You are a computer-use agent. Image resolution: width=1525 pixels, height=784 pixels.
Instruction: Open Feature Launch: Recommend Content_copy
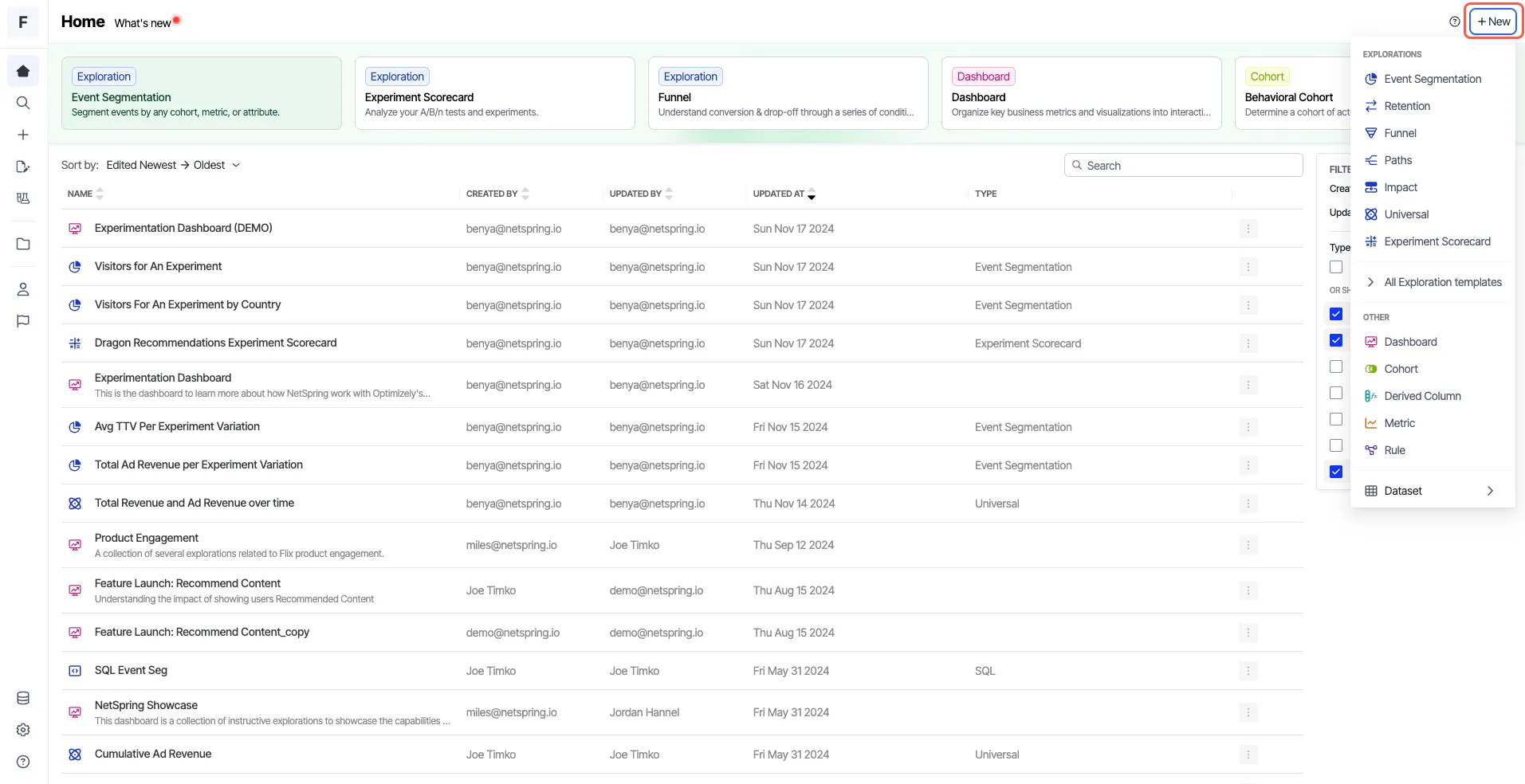pyautogui.click(x=202, y=632)
